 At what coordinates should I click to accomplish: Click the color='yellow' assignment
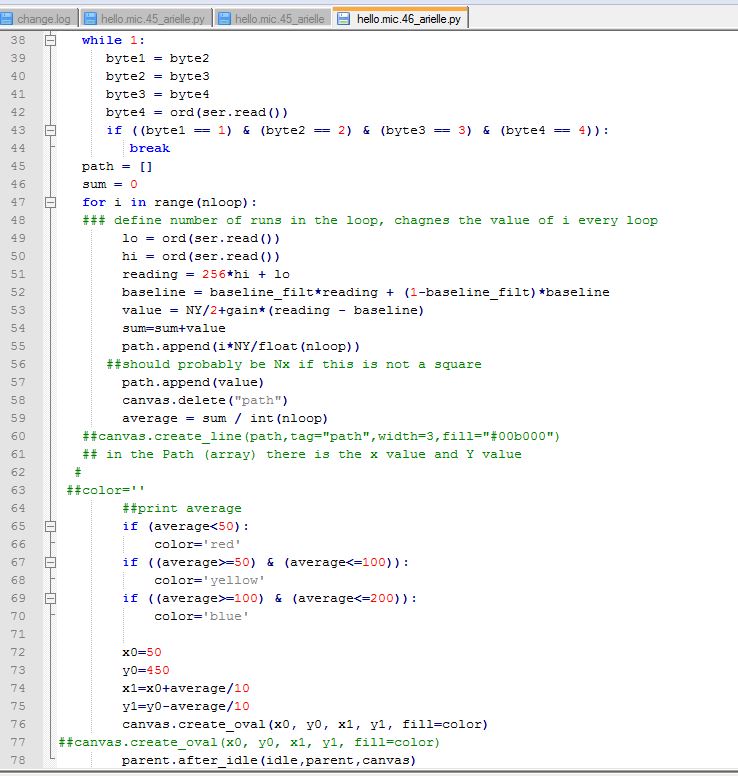pyautogui.click(x=209, y=580)
